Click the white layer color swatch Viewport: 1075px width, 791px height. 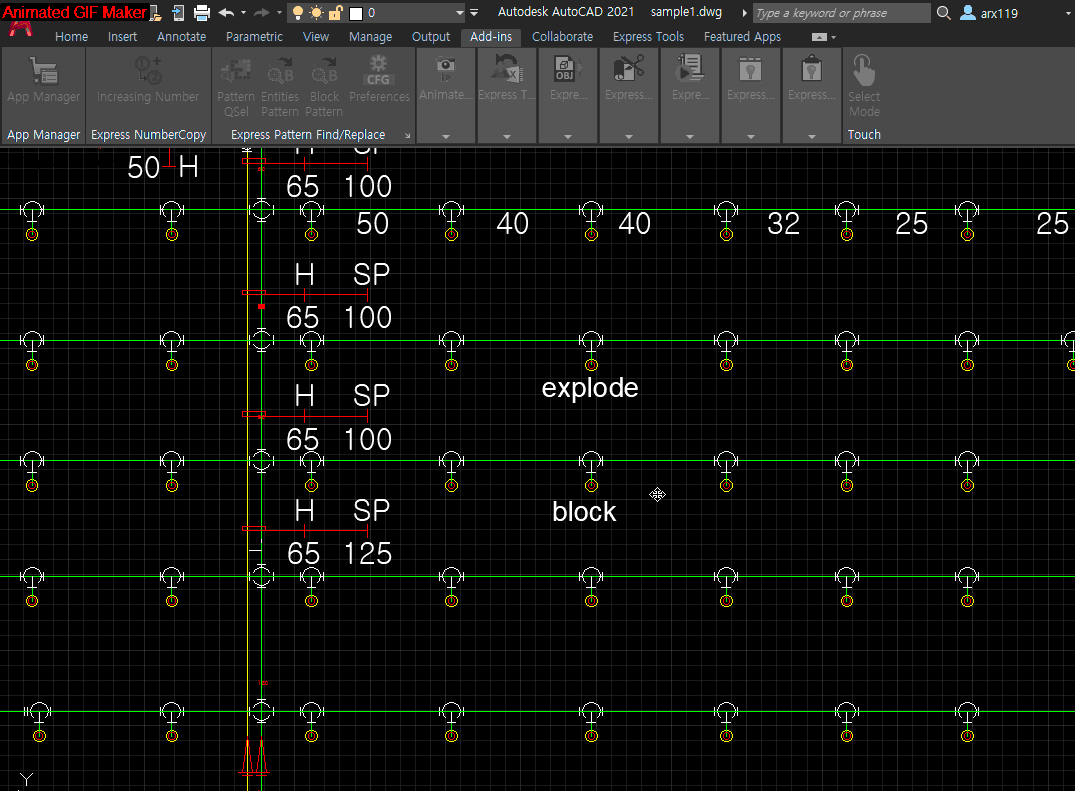(355, 13)
